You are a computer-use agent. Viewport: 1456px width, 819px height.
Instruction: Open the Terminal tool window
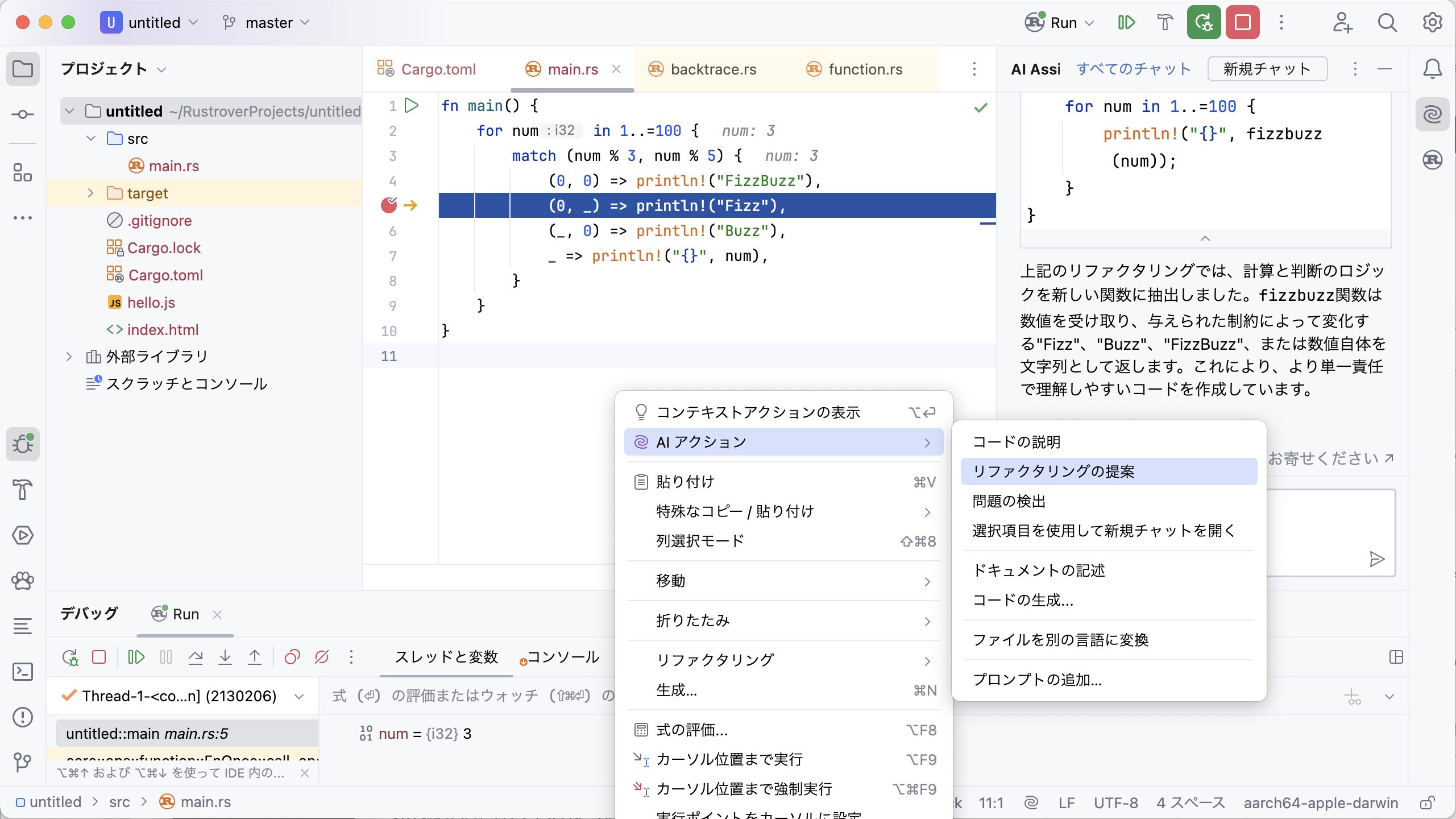tap(23, 672)
